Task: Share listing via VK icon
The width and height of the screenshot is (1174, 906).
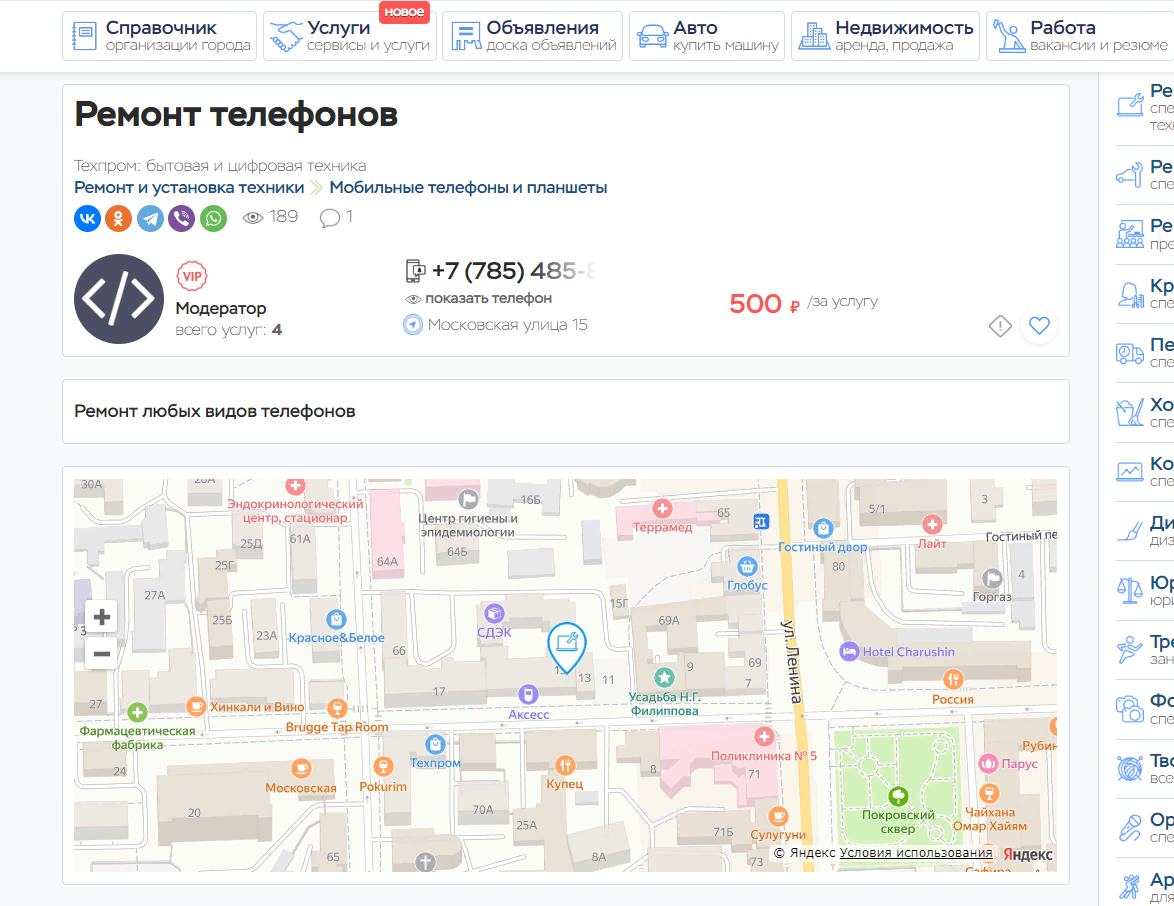Action: click(87, 219)
